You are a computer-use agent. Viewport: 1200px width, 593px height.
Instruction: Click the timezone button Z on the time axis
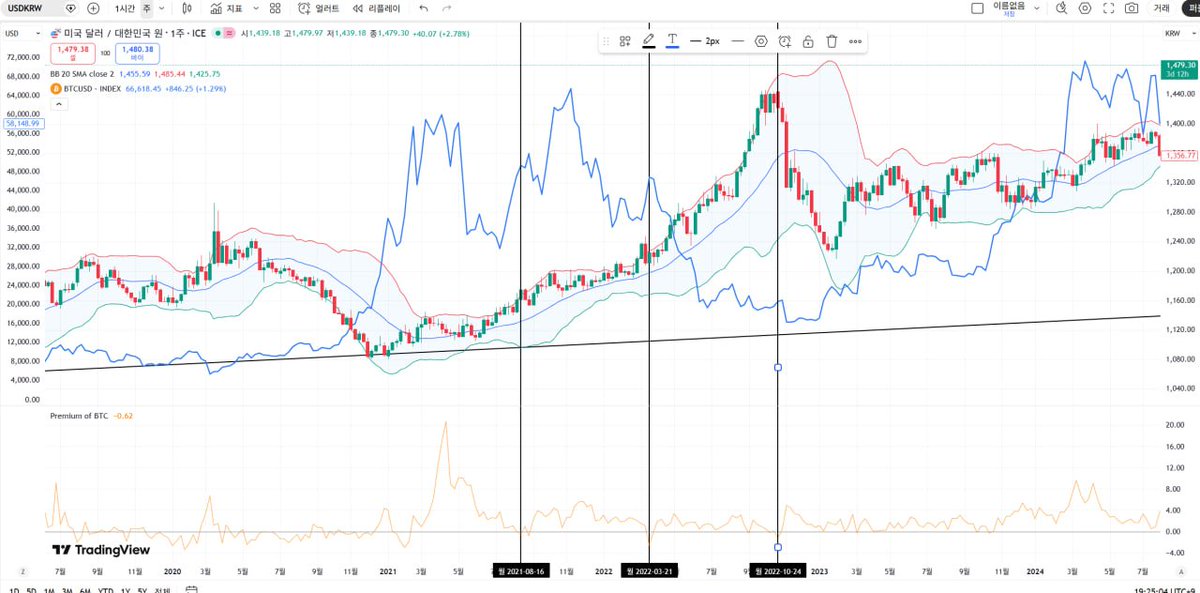22,571
